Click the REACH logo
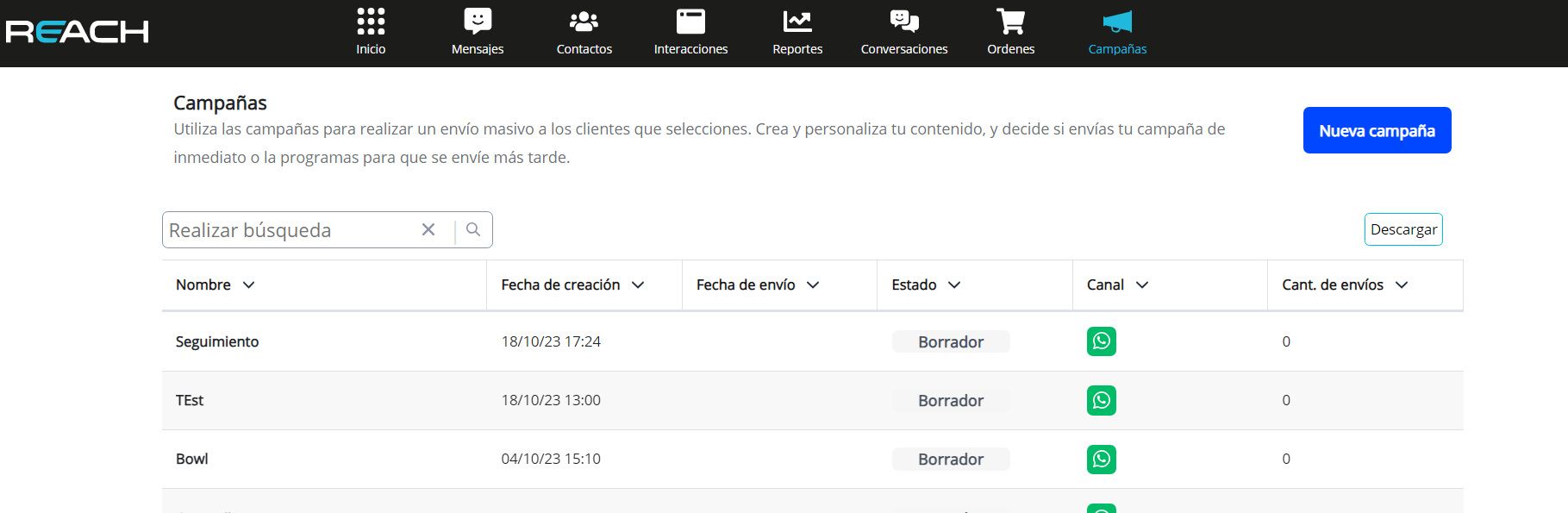 click(78, 32)
